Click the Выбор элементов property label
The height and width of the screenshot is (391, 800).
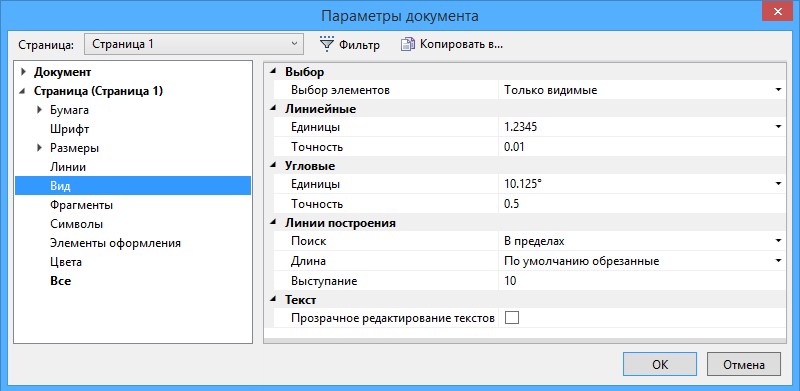pyautogui.click(x=340, y=90)
